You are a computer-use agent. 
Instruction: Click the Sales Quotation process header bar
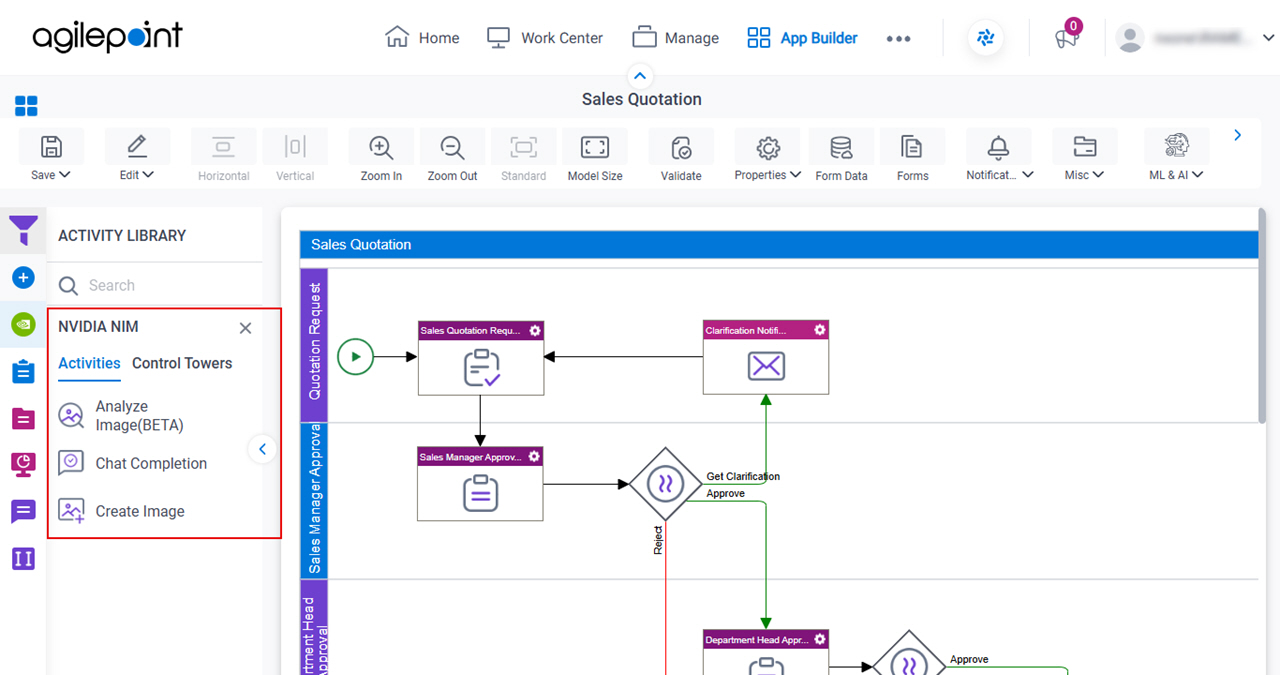pyautogui.click(x=779, y=244)
